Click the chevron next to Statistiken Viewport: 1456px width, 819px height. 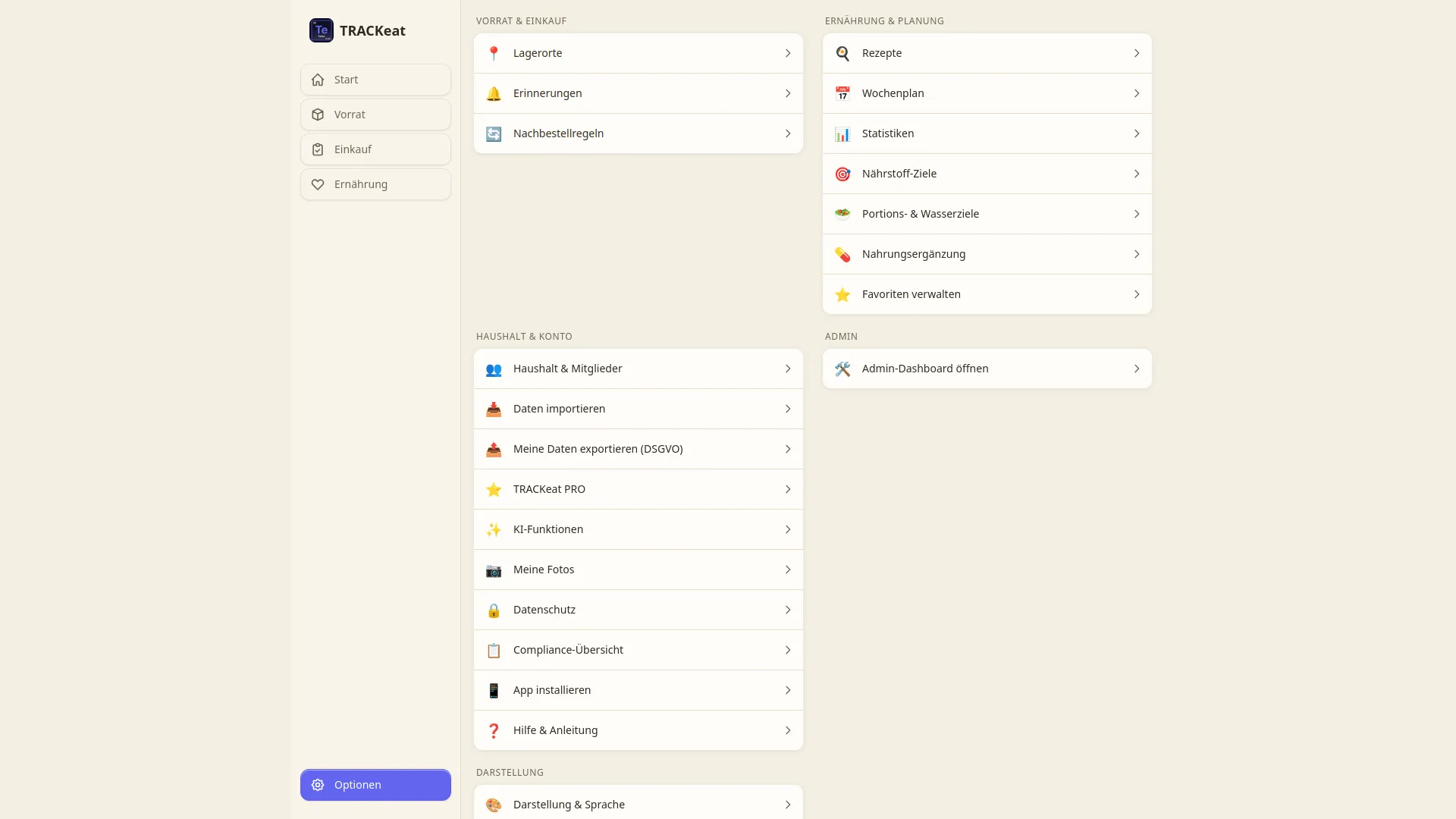click(1137, 133)
